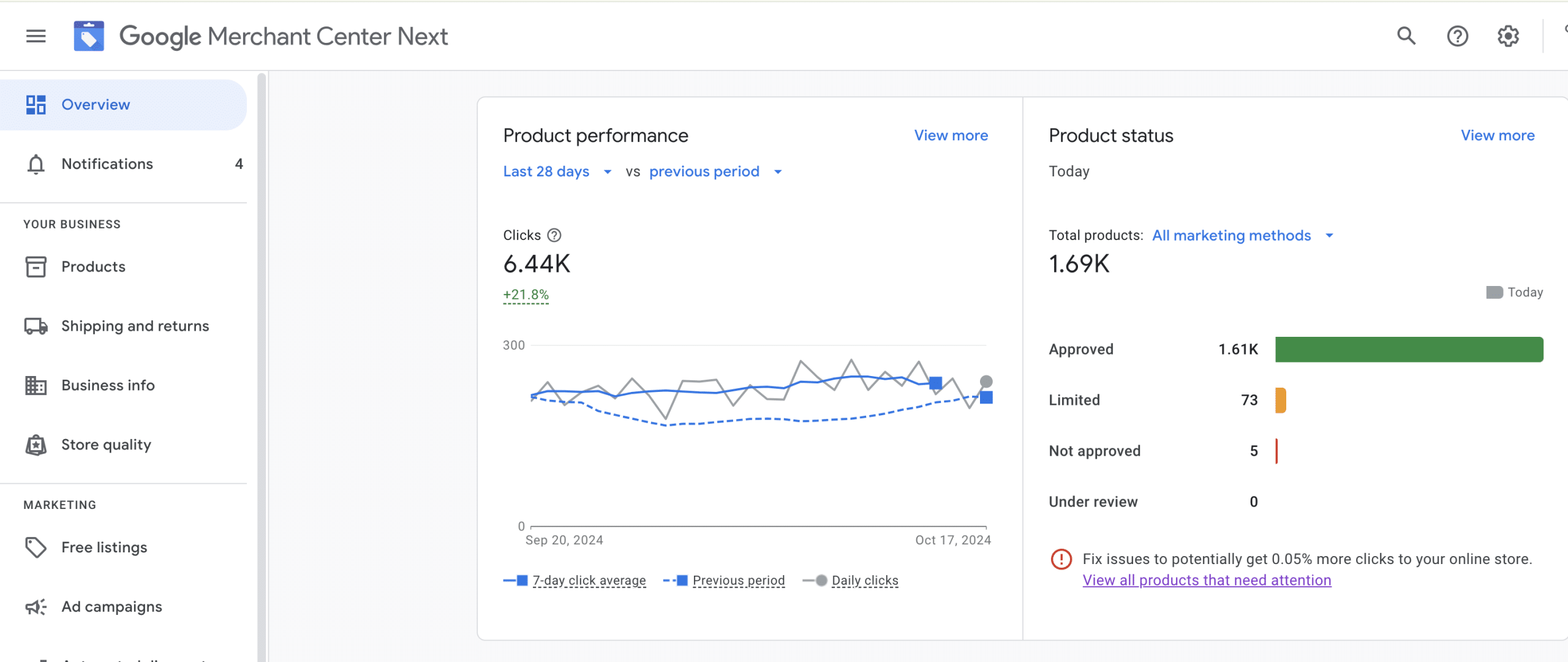The width and height of the screenshot is (1568, 662).
Task: Select Overview in the sidebar
Action: pyautogui.click(x=123, y=105)
